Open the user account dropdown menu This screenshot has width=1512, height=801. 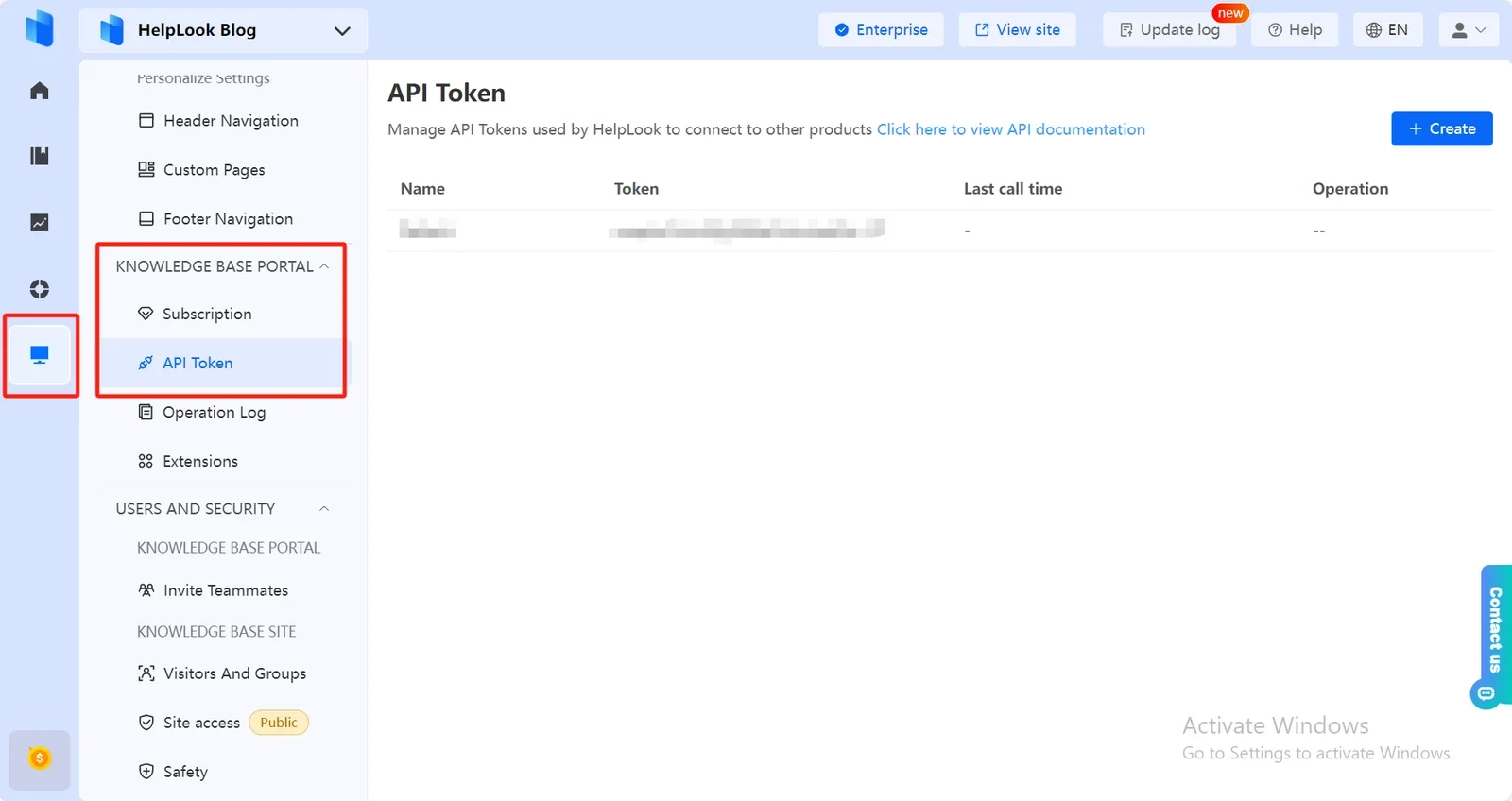[1469, 30]
